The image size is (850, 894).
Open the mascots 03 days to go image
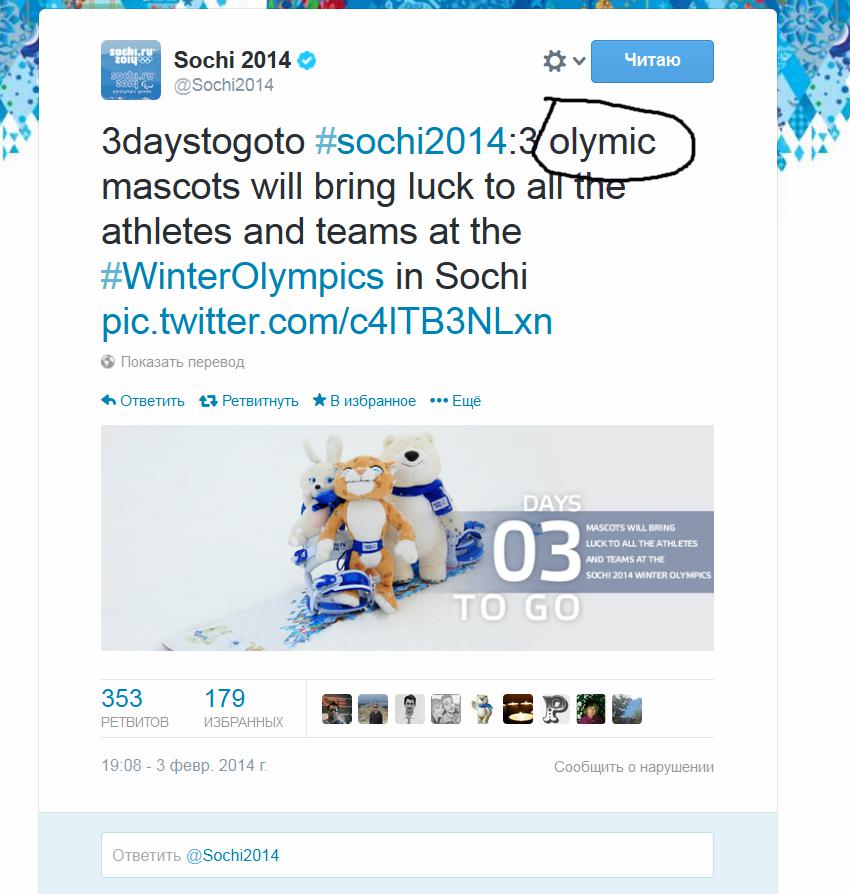(x=407, y=538)
